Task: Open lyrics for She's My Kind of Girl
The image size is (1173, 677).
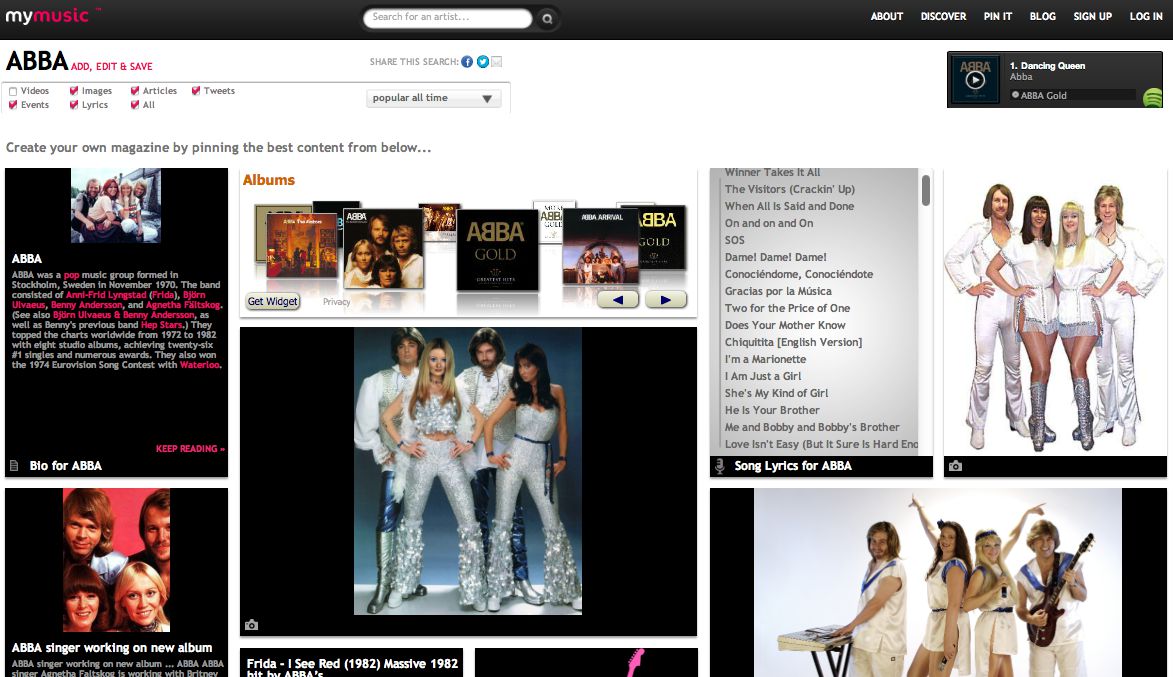Action: tap(776, 393)
